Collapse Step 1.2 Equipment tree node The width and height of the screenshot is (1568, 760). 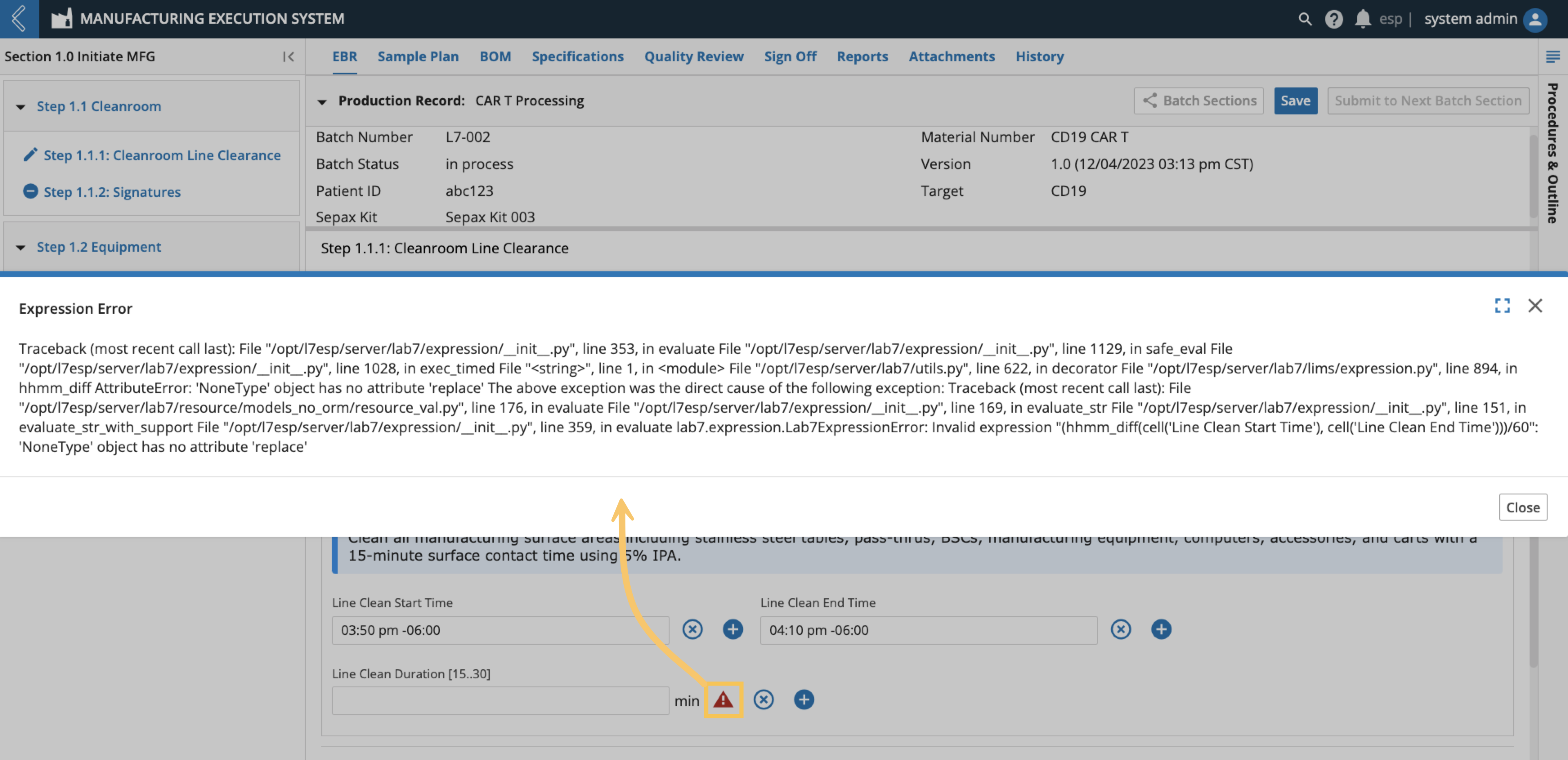(x=21, y=248)
